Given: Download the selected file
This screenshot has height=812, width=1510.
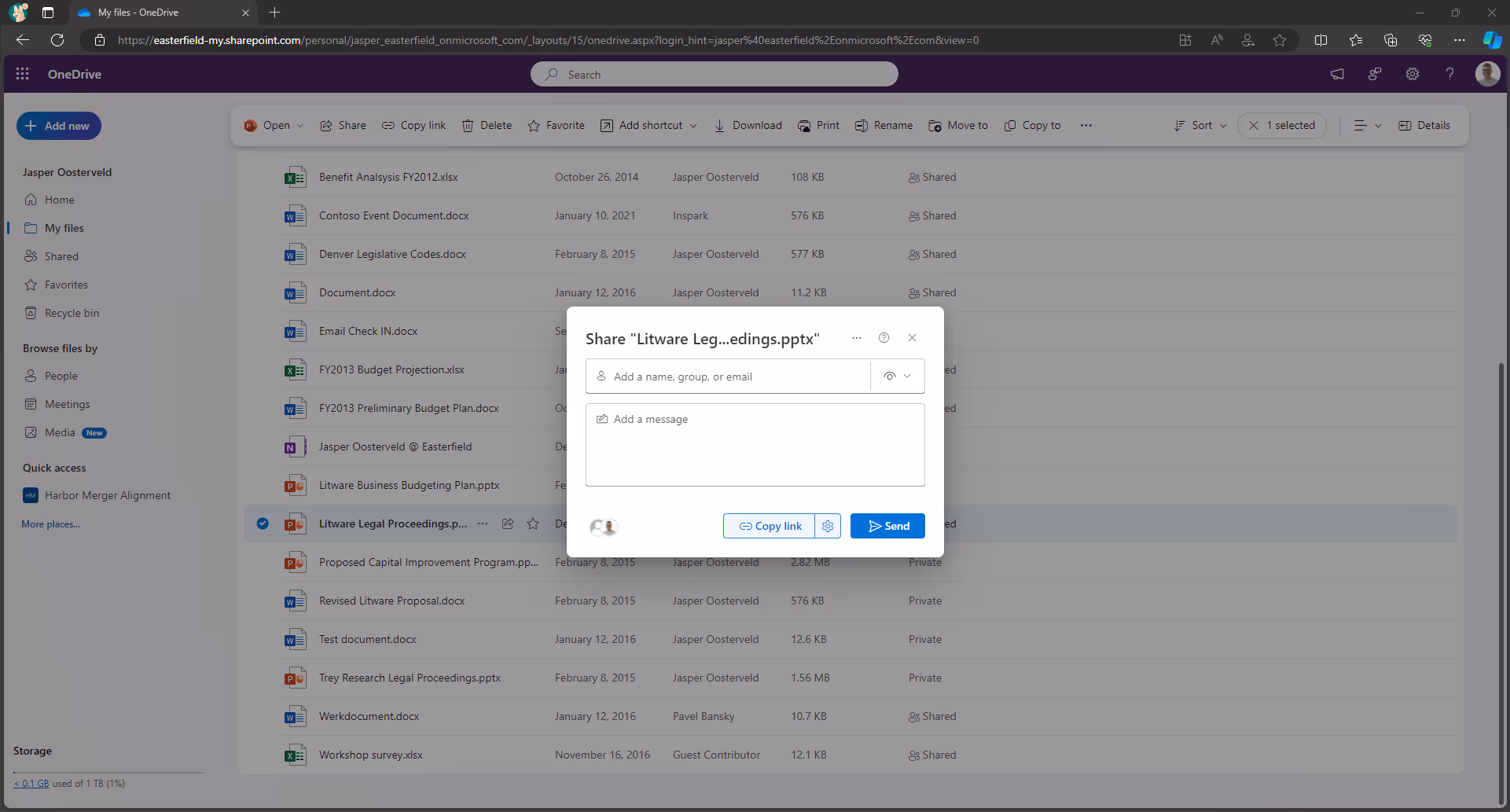Looking at the screenshot, I should coord(748,126).
